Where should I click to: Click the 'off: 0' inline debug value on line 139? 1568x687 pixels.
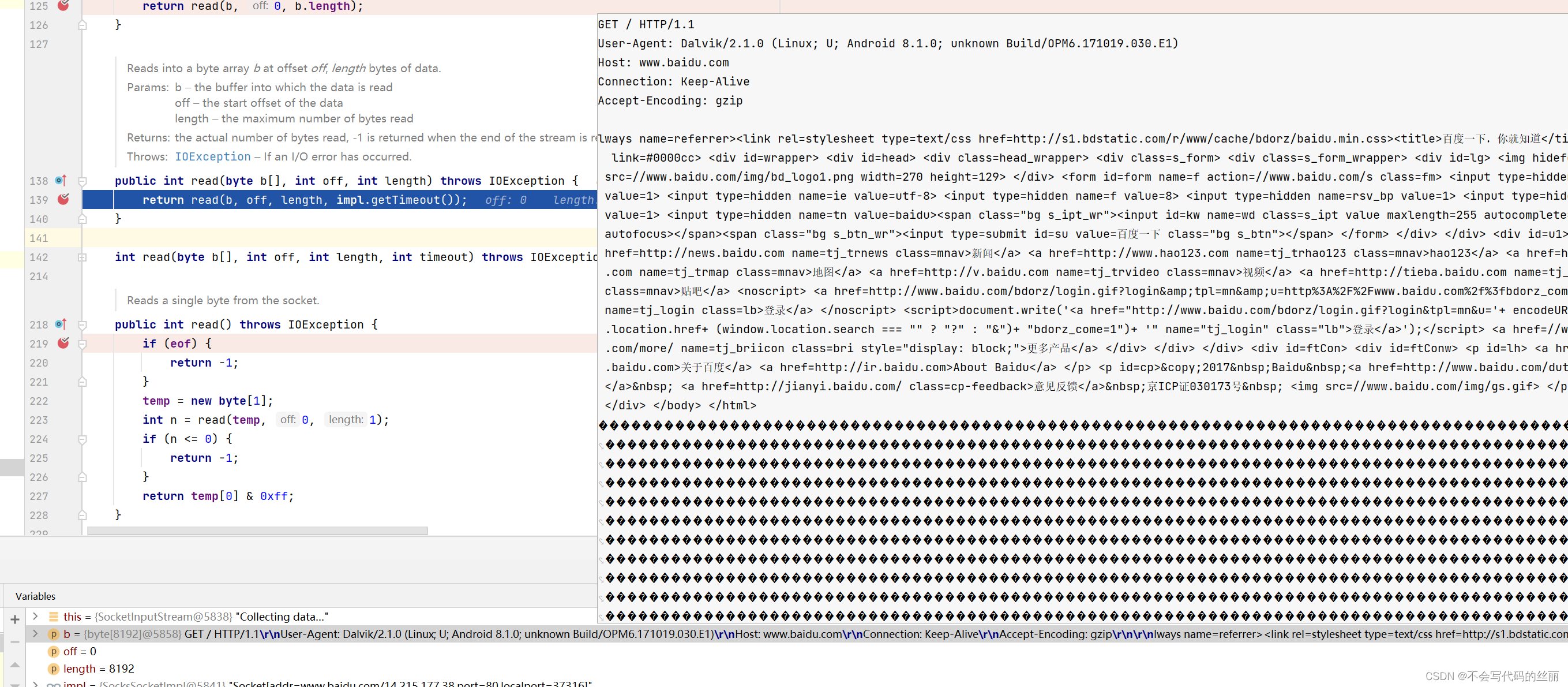coord(506,200)
